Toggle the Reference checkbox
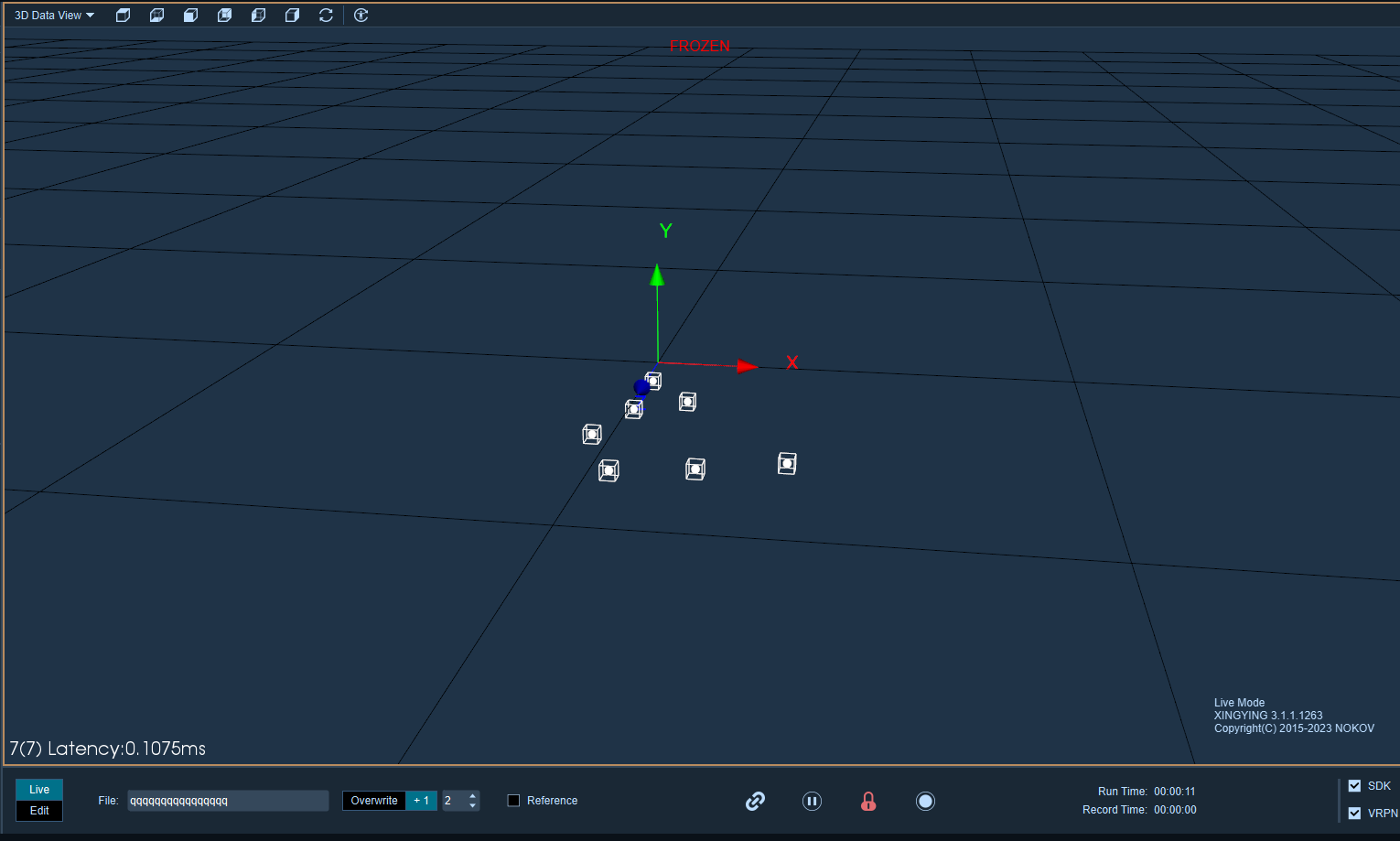This screenshot has width=1400, height=841. coord(513,801)
